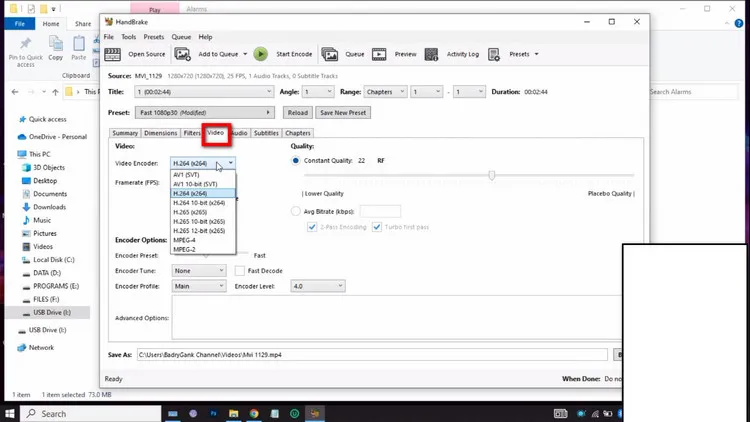Select Quick access in Explorer sidebar
Image resolution: width=750 pixels, height=422 pixels.
coord(47,119)
